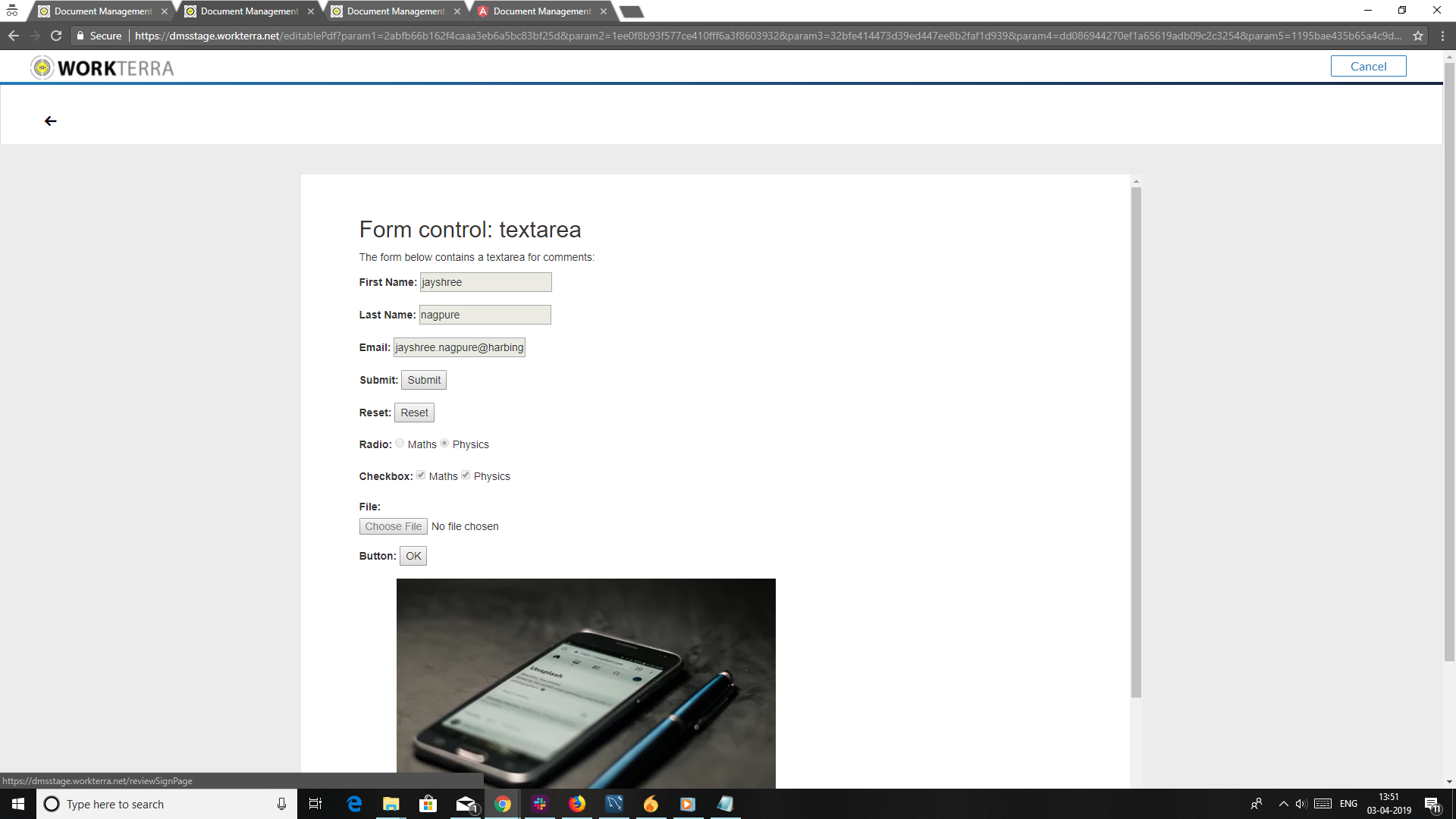This screenshot has height=819, width=1456.
Task: Click the volume speaker tray icon
Action: click(x=1301, y=804)
